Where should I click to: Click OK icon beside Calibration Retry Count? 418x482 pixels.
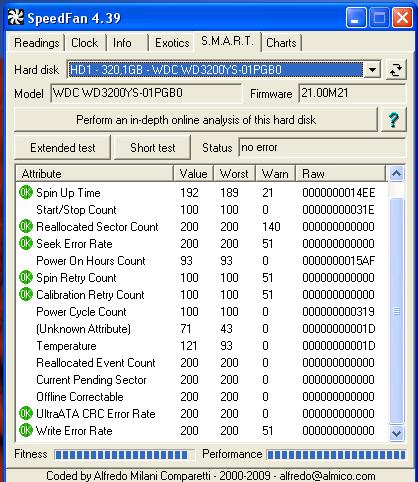[26, 294]
